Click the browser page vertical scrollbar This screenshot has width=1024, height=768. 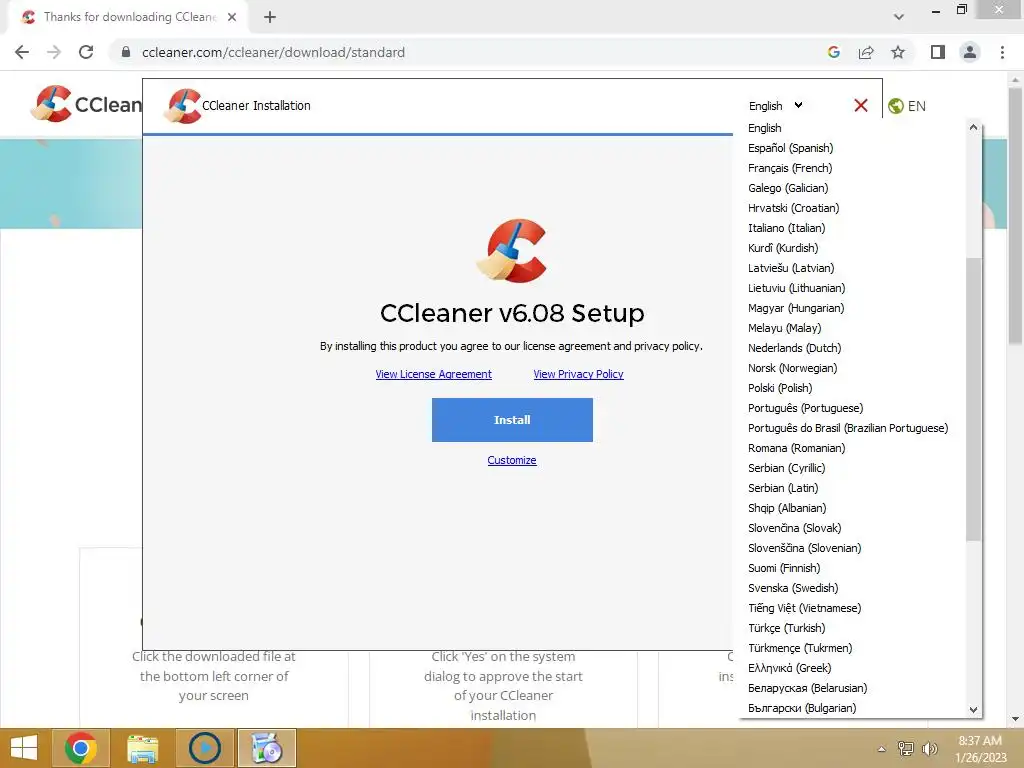(1016, 216)
